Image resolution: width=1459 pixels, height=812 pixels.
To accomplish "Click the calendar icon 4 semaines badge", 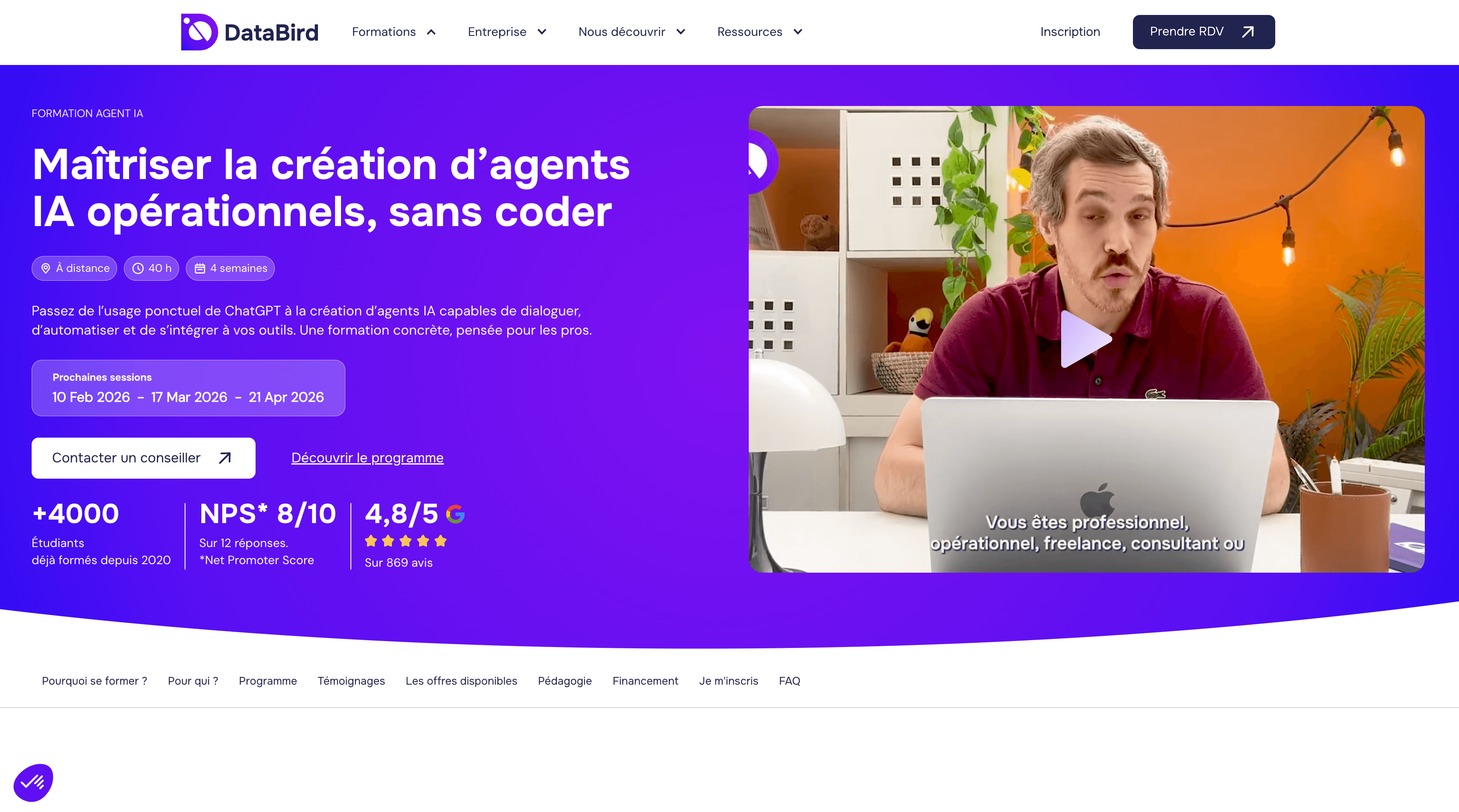I will pyautogui.click(x=230, y=268).
